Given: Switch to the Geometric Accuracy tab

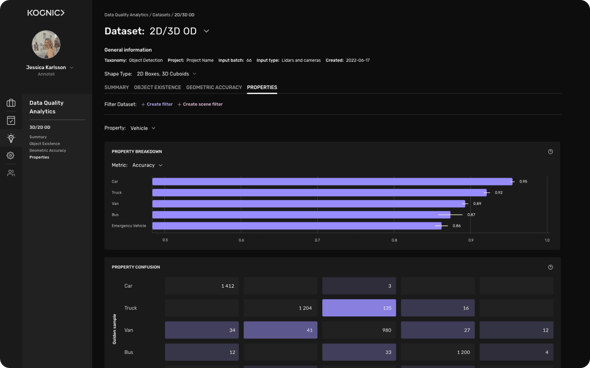Looking at the screenshot, I should [x=214, y=87].
